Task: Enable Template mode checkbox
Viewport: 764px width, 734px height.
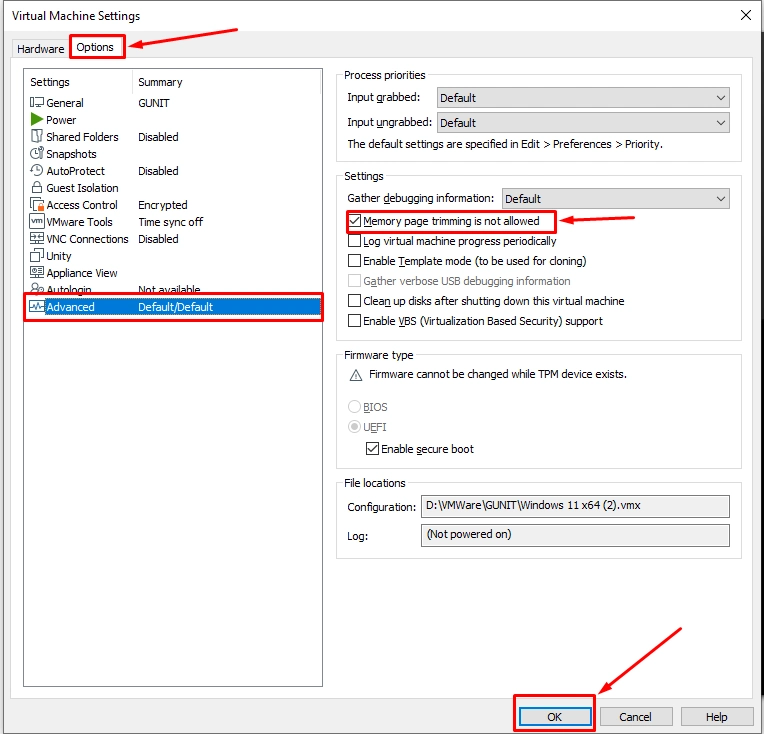Action: (355, 261)
